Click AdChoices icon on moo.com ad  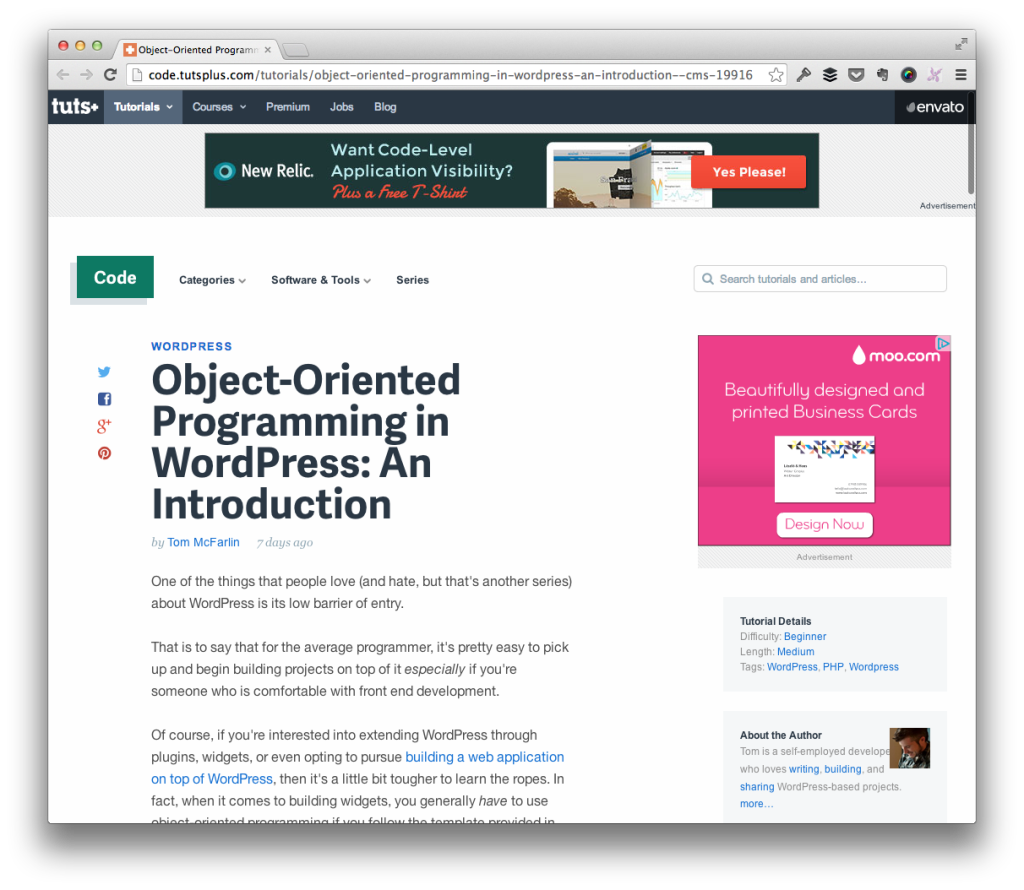943,343
